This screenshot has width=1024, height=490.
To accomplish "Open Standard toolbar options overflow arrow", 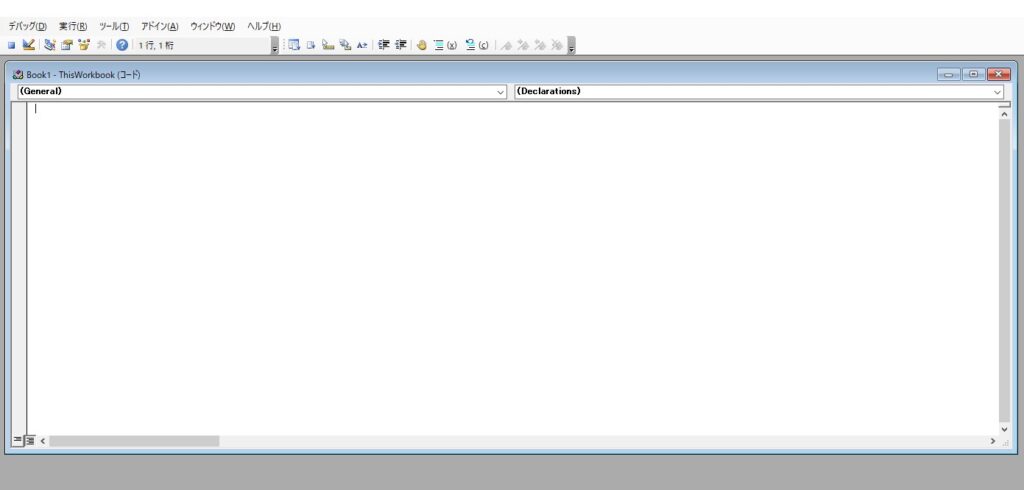I will coord(275,46).
